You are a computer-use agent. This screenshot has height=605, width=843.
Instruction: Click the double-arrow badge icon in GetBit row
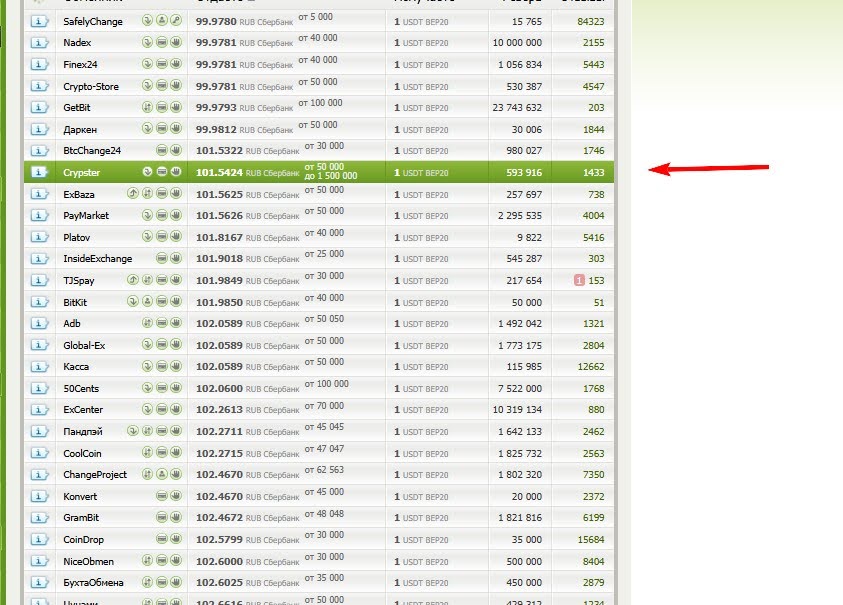click(x=147, y=106)
